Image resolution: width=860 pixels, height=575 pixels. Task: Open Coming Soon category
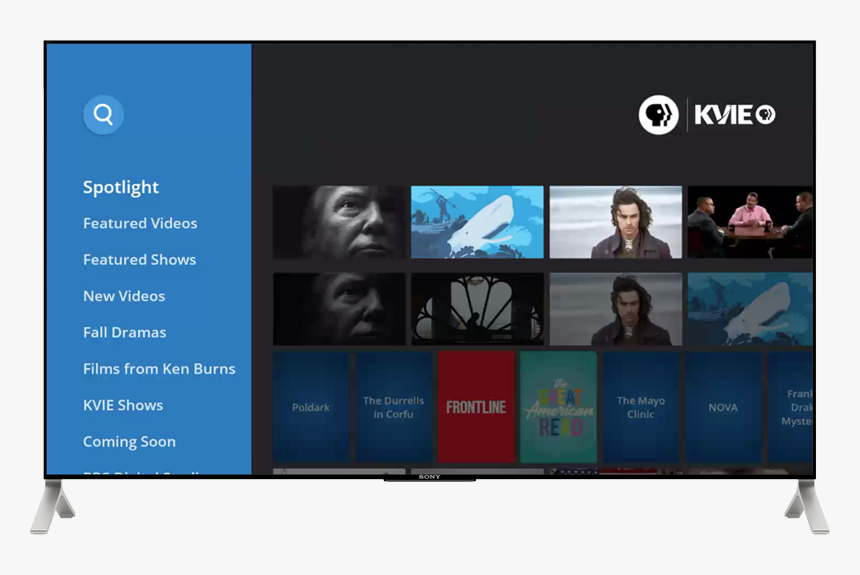pos(129,442)
